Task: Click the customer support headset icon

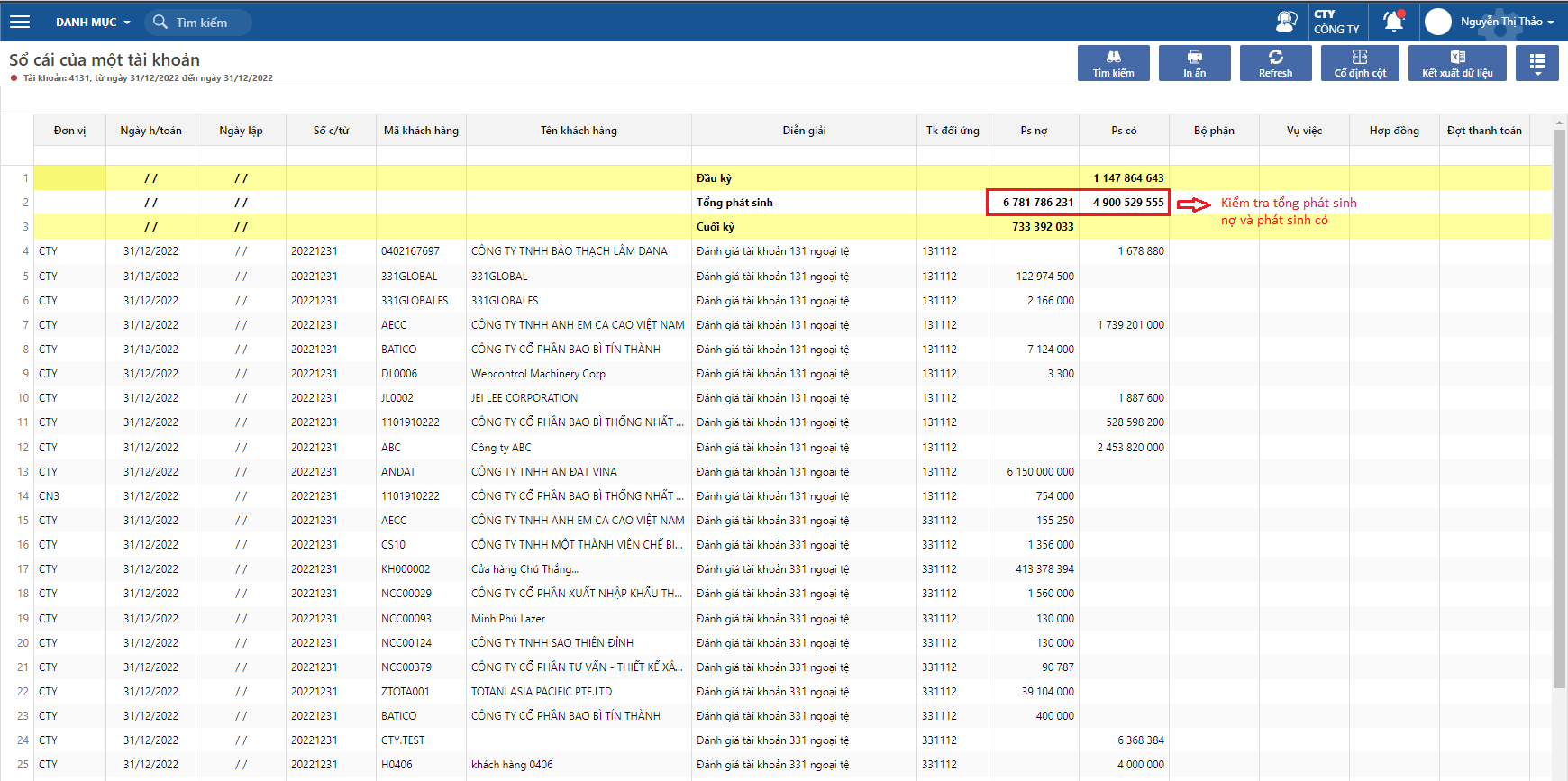Action: tap(1286, 22)
